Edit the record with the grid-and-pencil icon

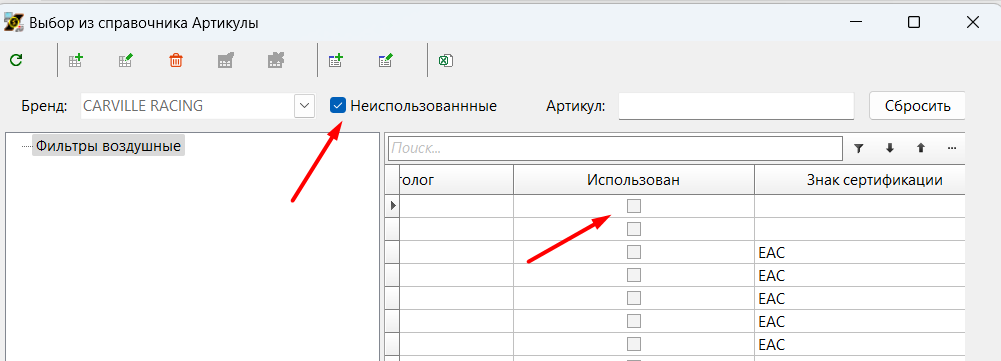tap(126, 61)
